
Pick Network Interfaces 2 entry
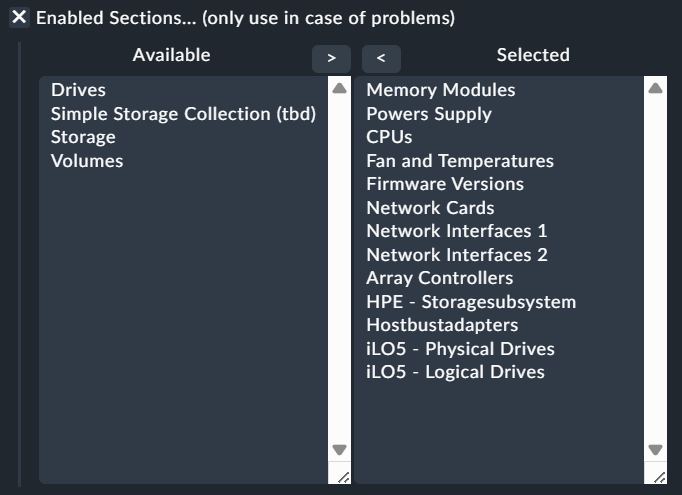point(457,255)
